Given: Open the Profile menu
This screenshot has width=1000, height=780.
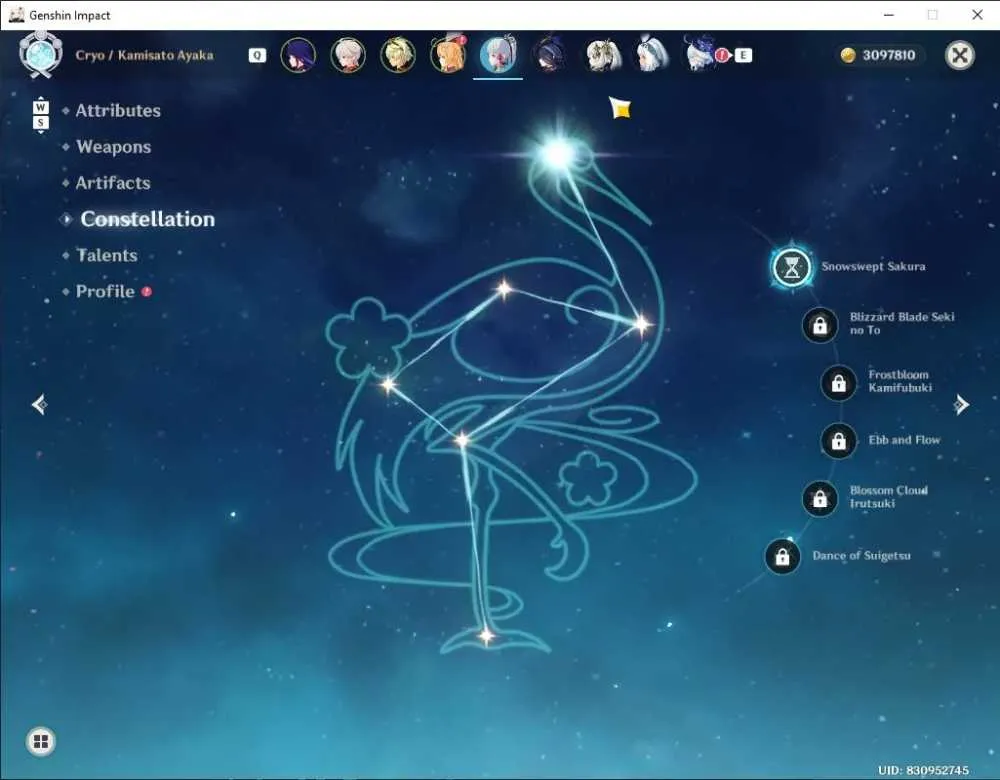Looking at the screenshot, I should point(105,291).
